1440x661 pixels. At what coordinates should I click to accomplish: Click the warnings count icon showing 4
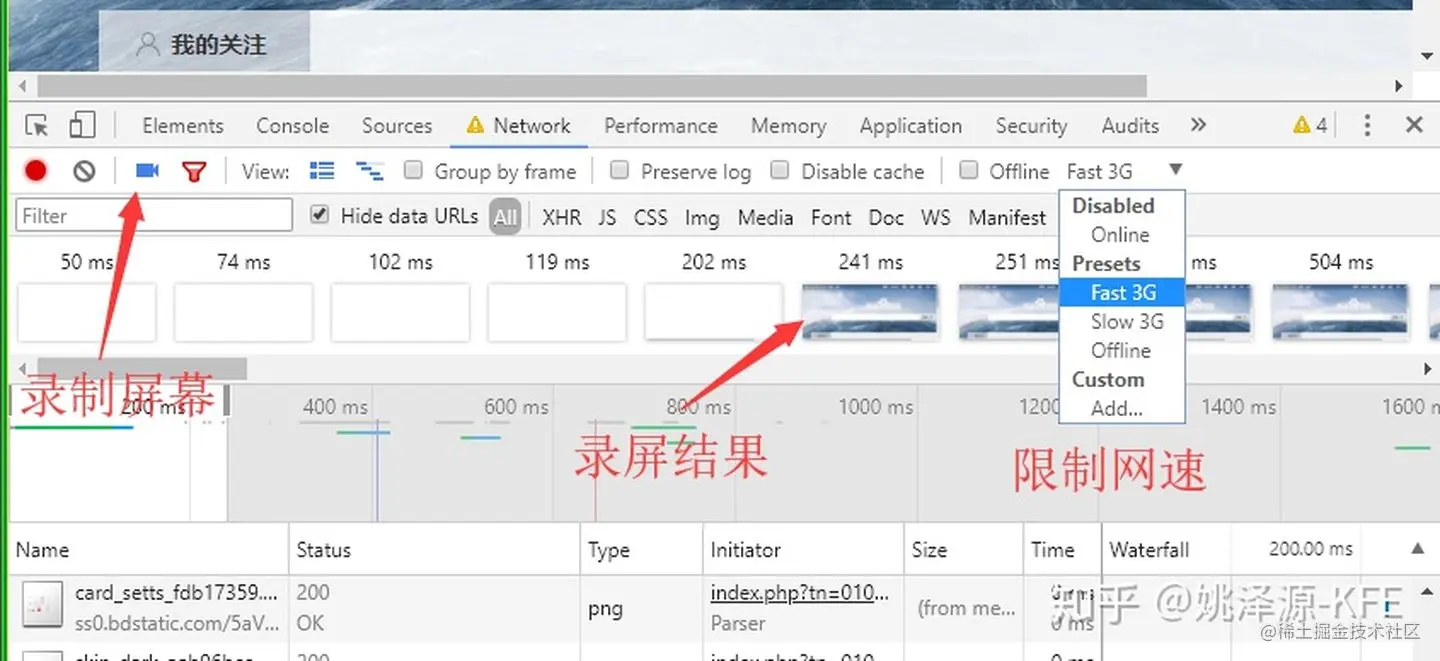[x=1310, y=126]
